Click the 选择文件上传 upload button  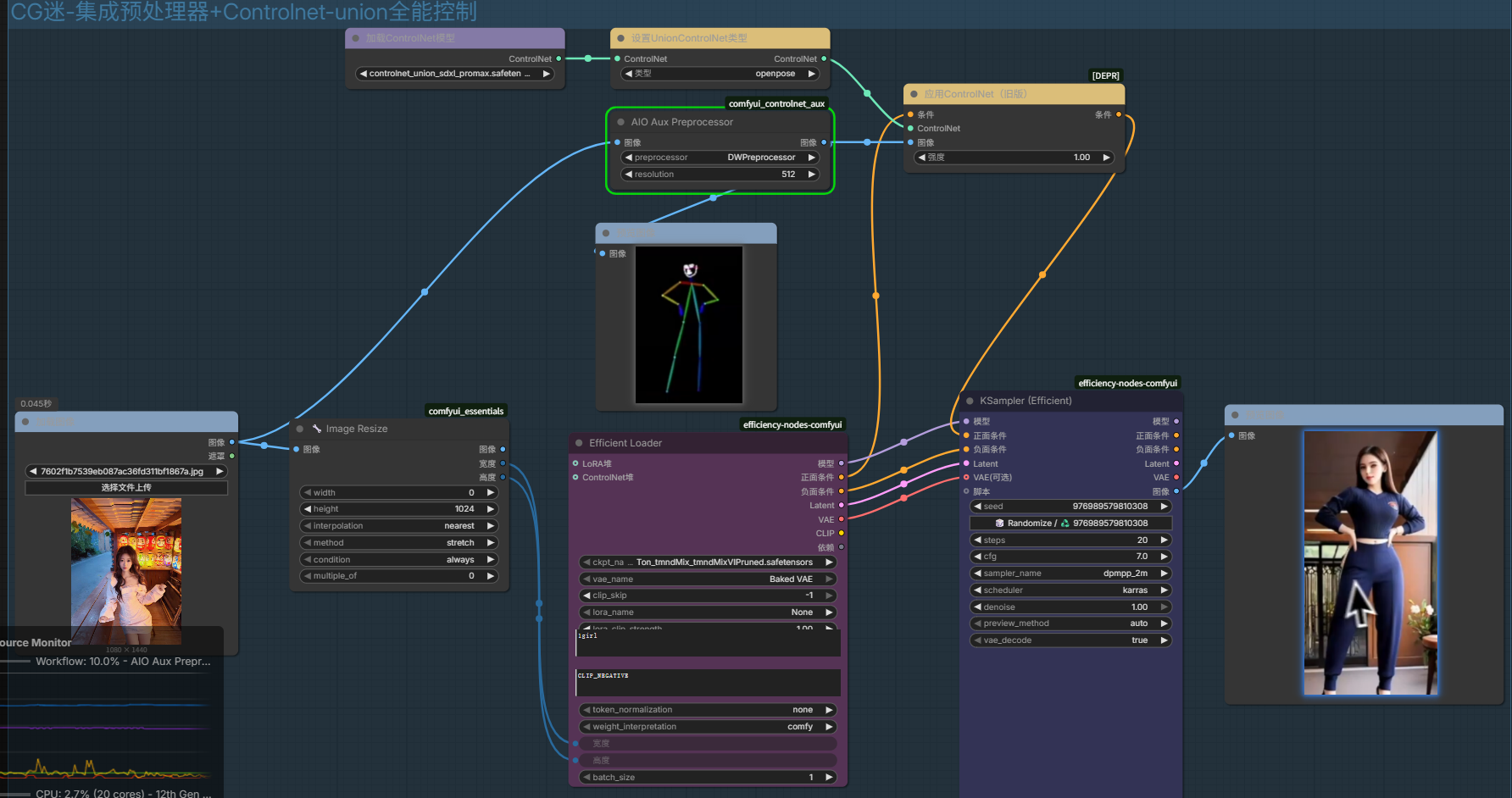pos(126,488)
